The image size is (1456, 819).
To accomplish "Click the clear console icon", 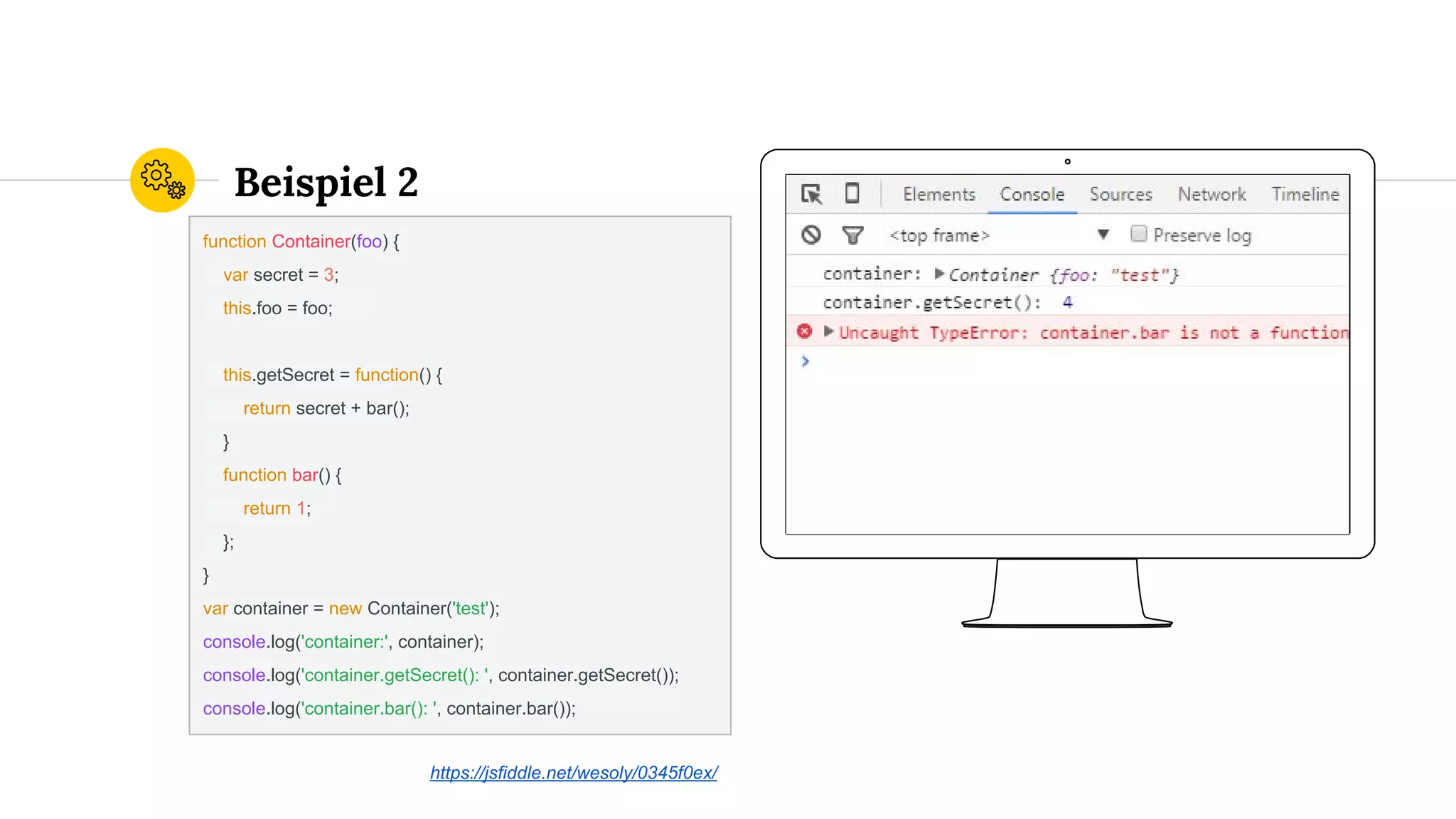I will point(811,235).
